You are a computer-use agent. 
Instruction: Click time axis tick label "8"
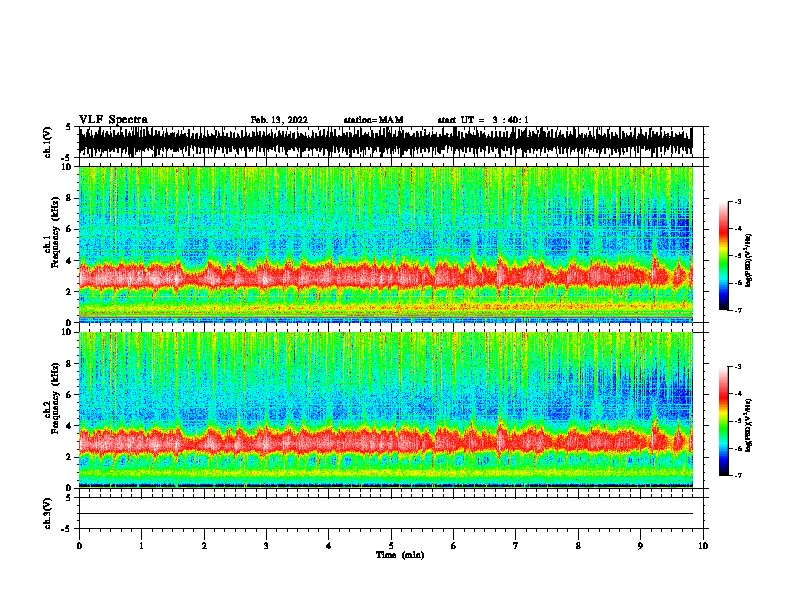coord(578,546)
